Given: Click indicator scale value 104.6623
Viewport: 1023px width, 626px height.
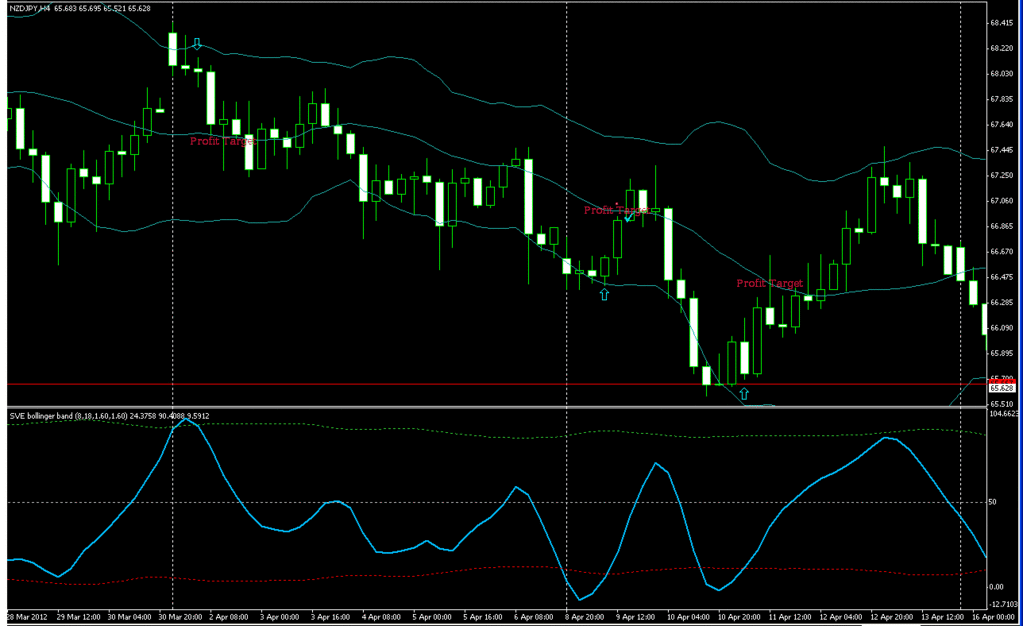Looking at the screenshot, I should 1004,414.
